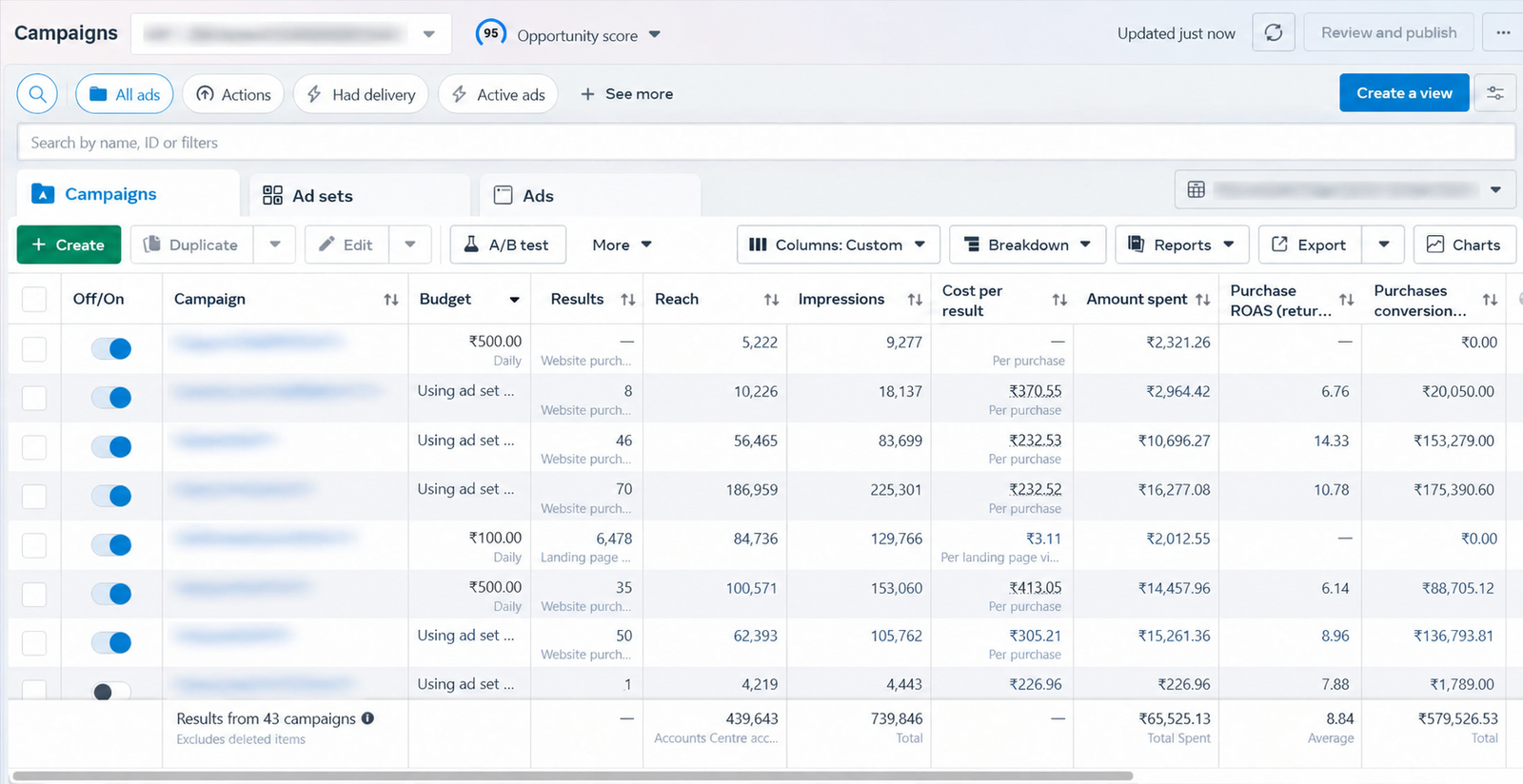
Task: Open the Budget column dropdown arrow
Action: click(x=514, y=300)
